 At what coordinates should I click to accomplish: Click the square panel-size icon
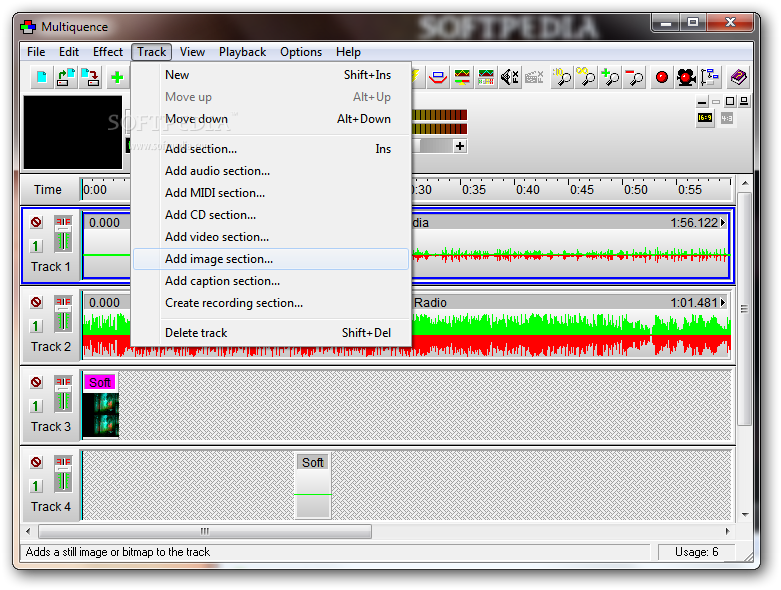click(730, 102)
